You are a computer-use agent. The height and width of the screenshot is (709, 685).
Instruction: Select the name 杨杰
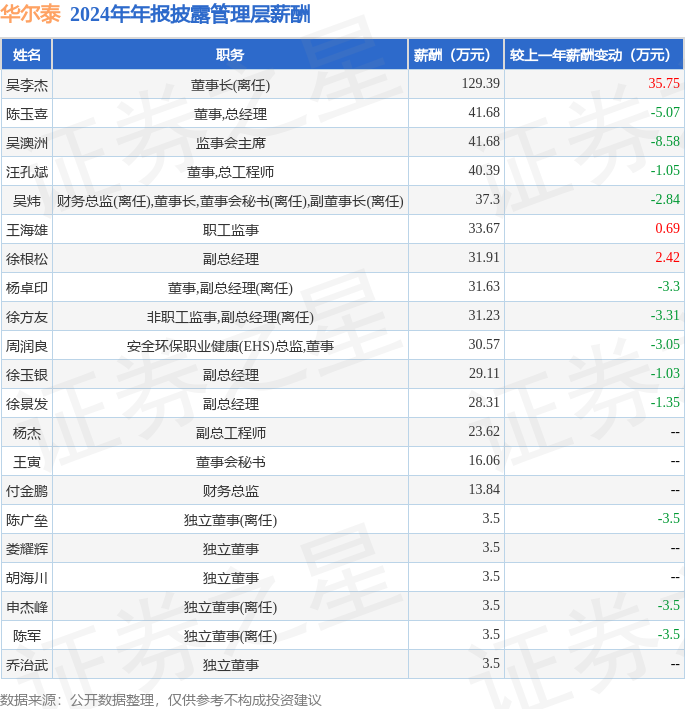pyautogui.click(x=27, y=433)
